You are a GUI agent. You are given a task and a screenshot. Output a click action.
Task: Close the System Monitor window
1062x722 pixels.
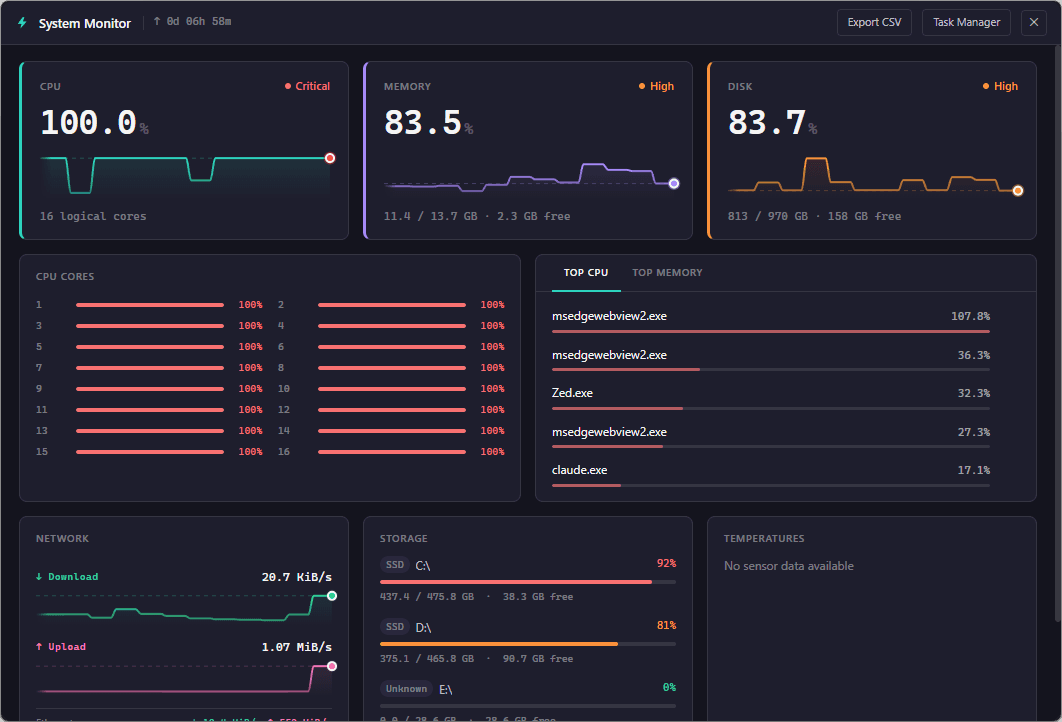click(1034, 22)
